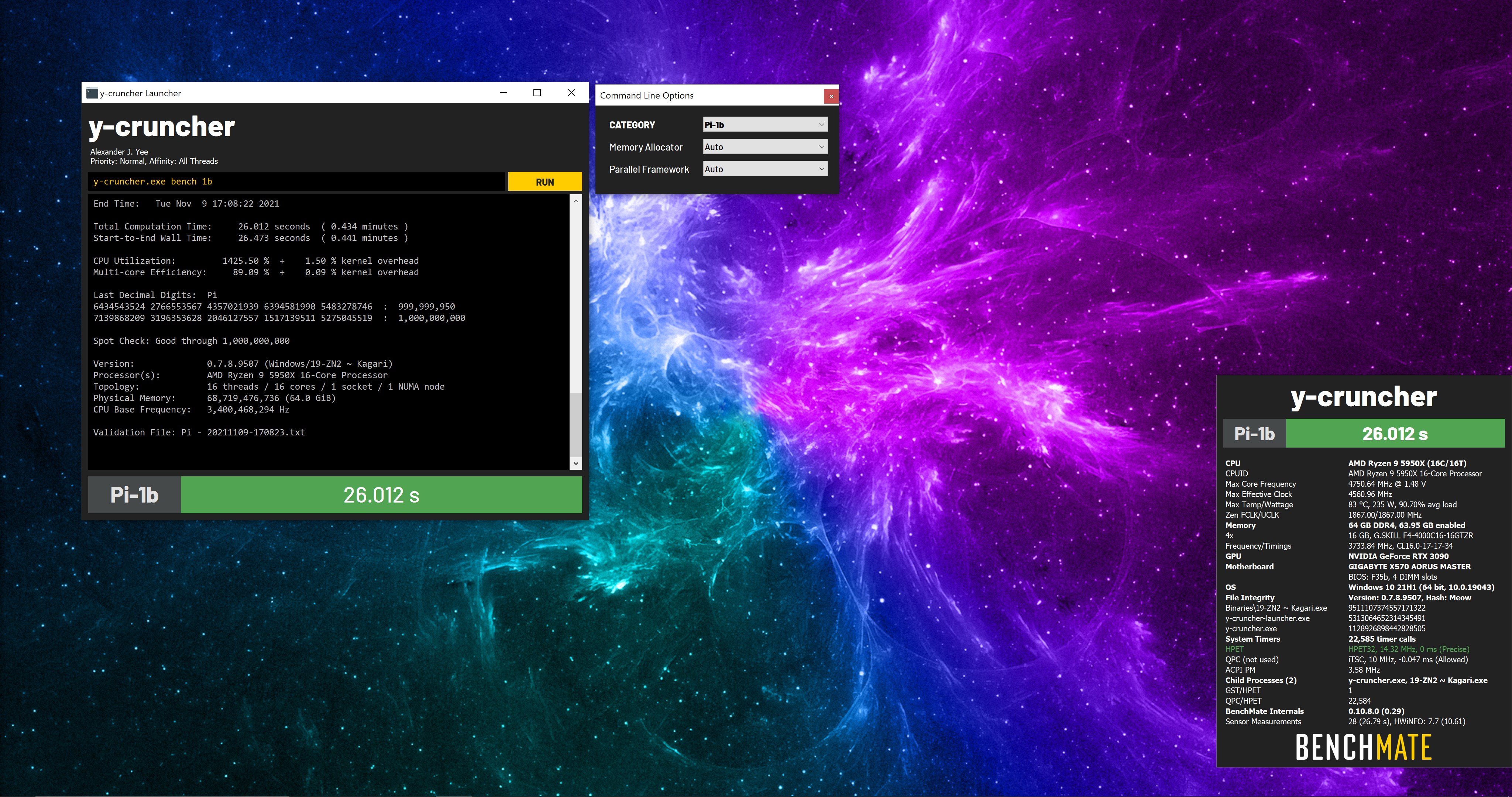1512x797 pixels.
Task: Click the Max Core Frequency value in panel
Action: click(1386, 484)
